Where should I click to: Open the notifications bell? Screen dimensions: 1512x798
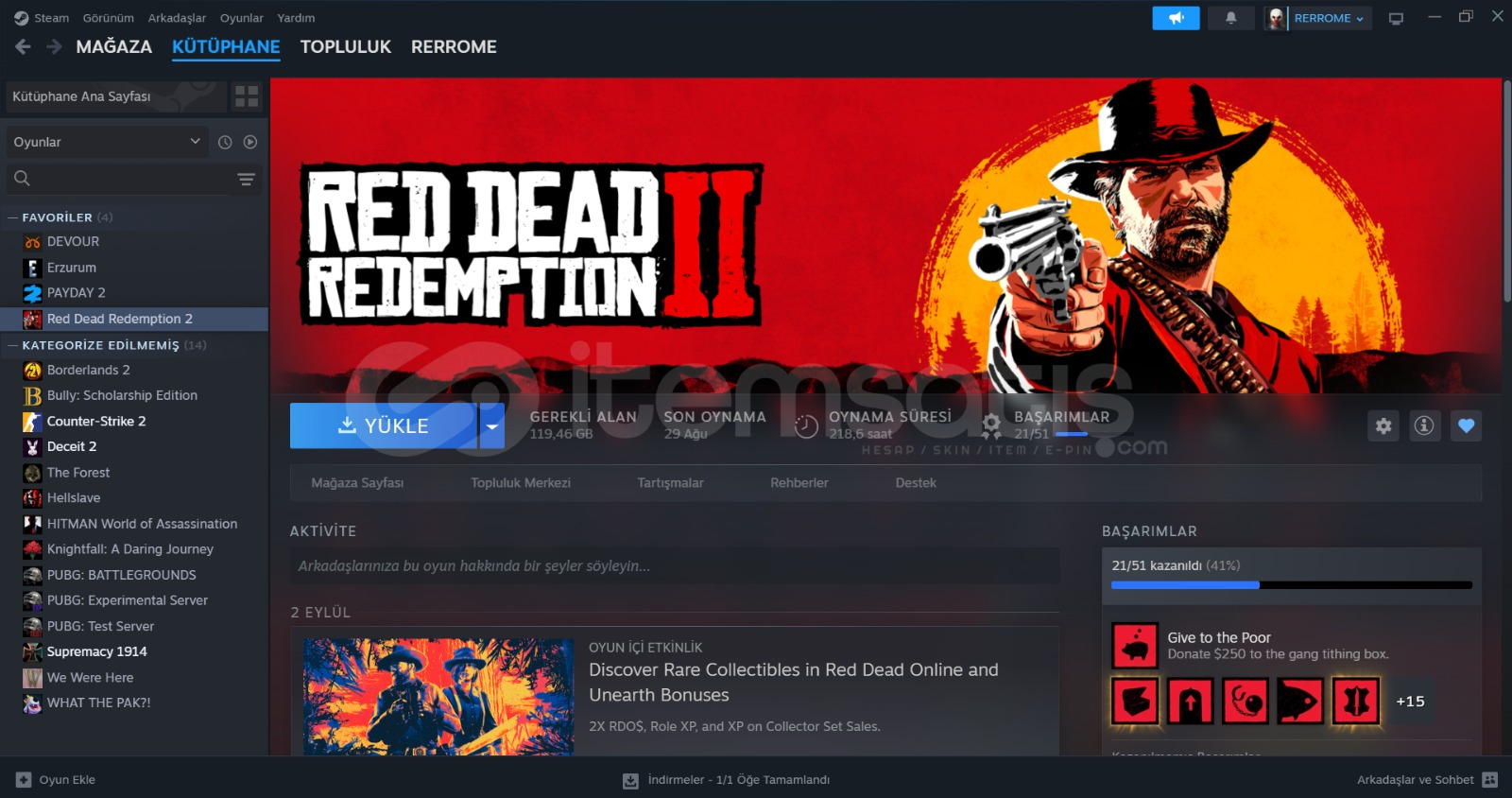point(1230,18)
